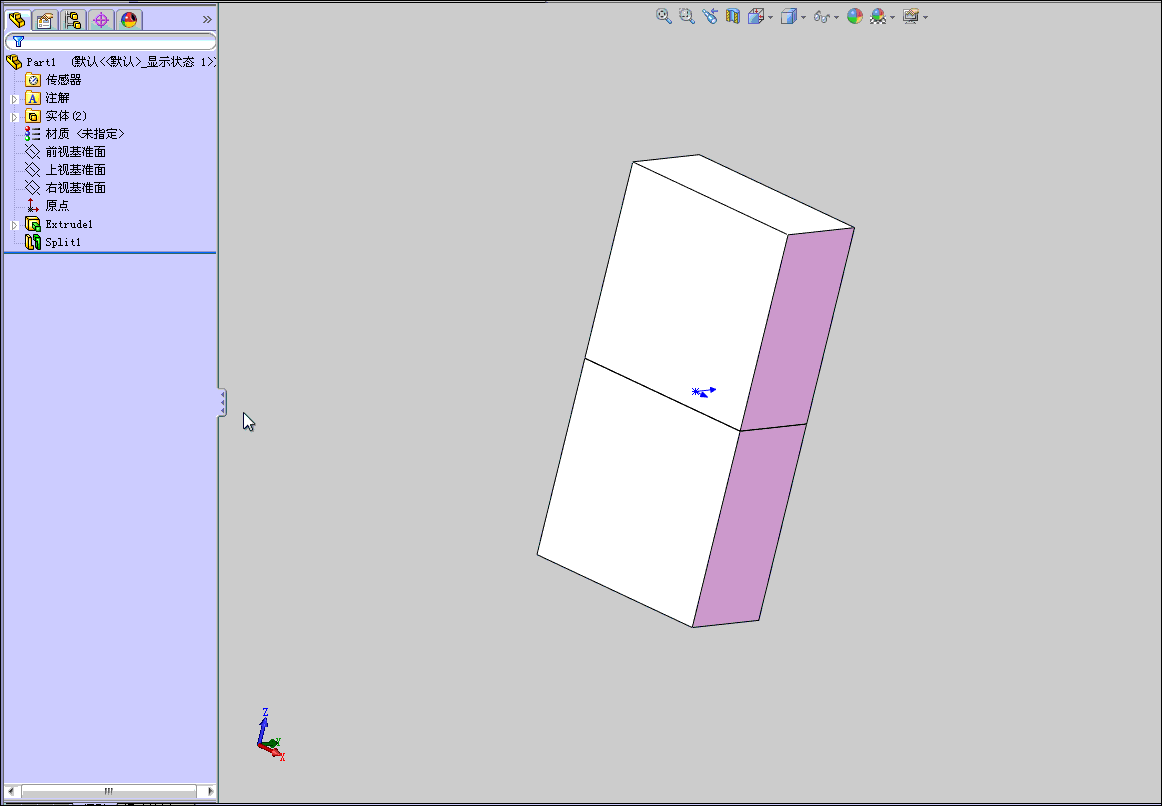Click the funnel filter icon

tap(18, 41)
